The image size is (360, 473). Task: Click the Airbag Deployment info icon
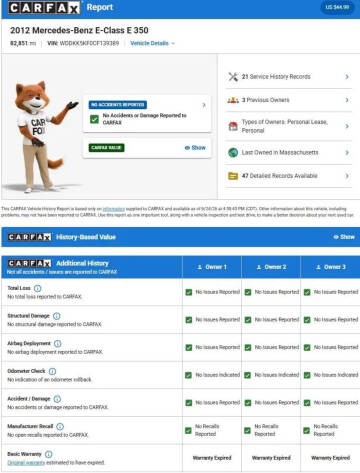(58, 344)
